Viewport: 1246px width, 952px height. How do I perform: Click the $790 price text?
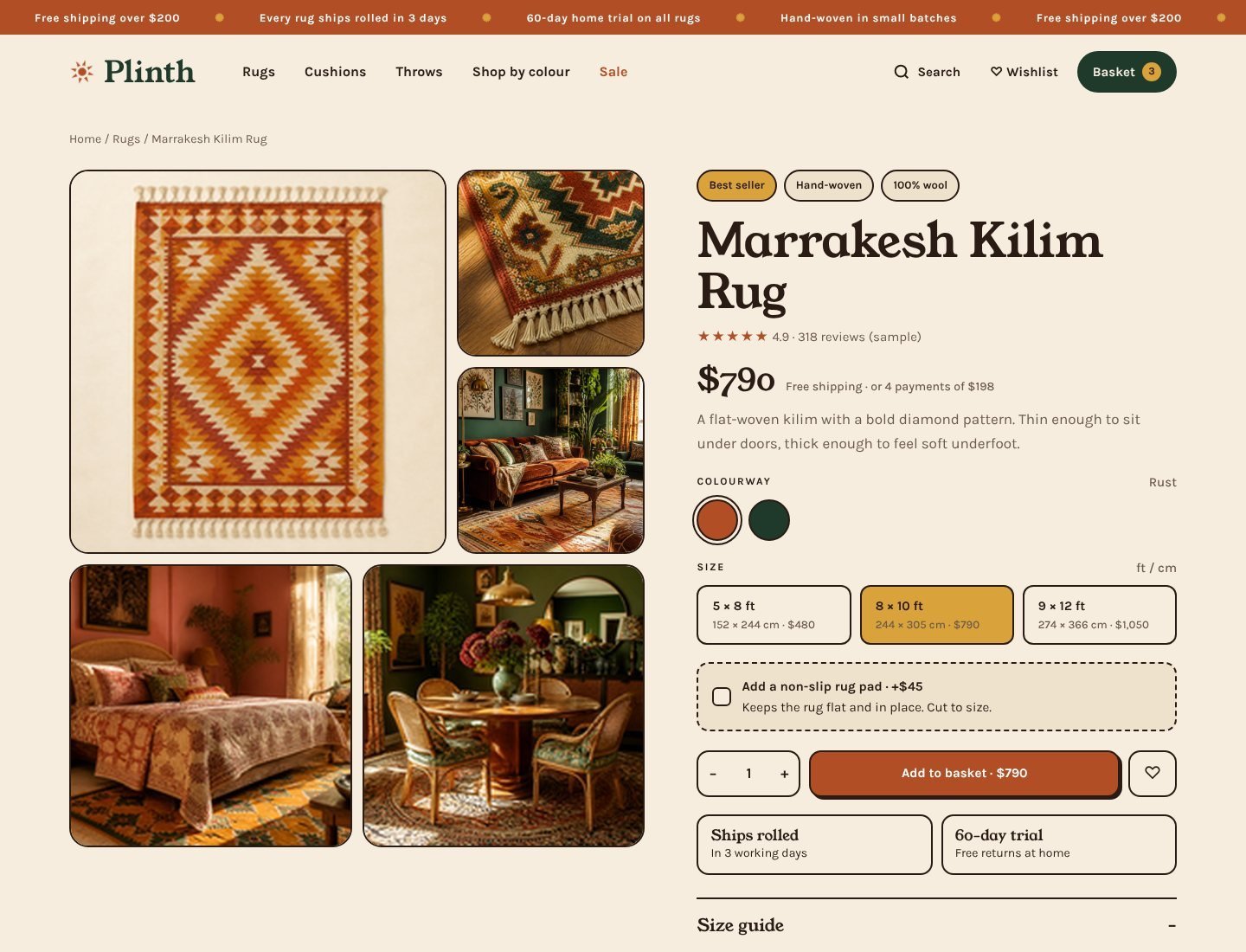pos(736,380)
